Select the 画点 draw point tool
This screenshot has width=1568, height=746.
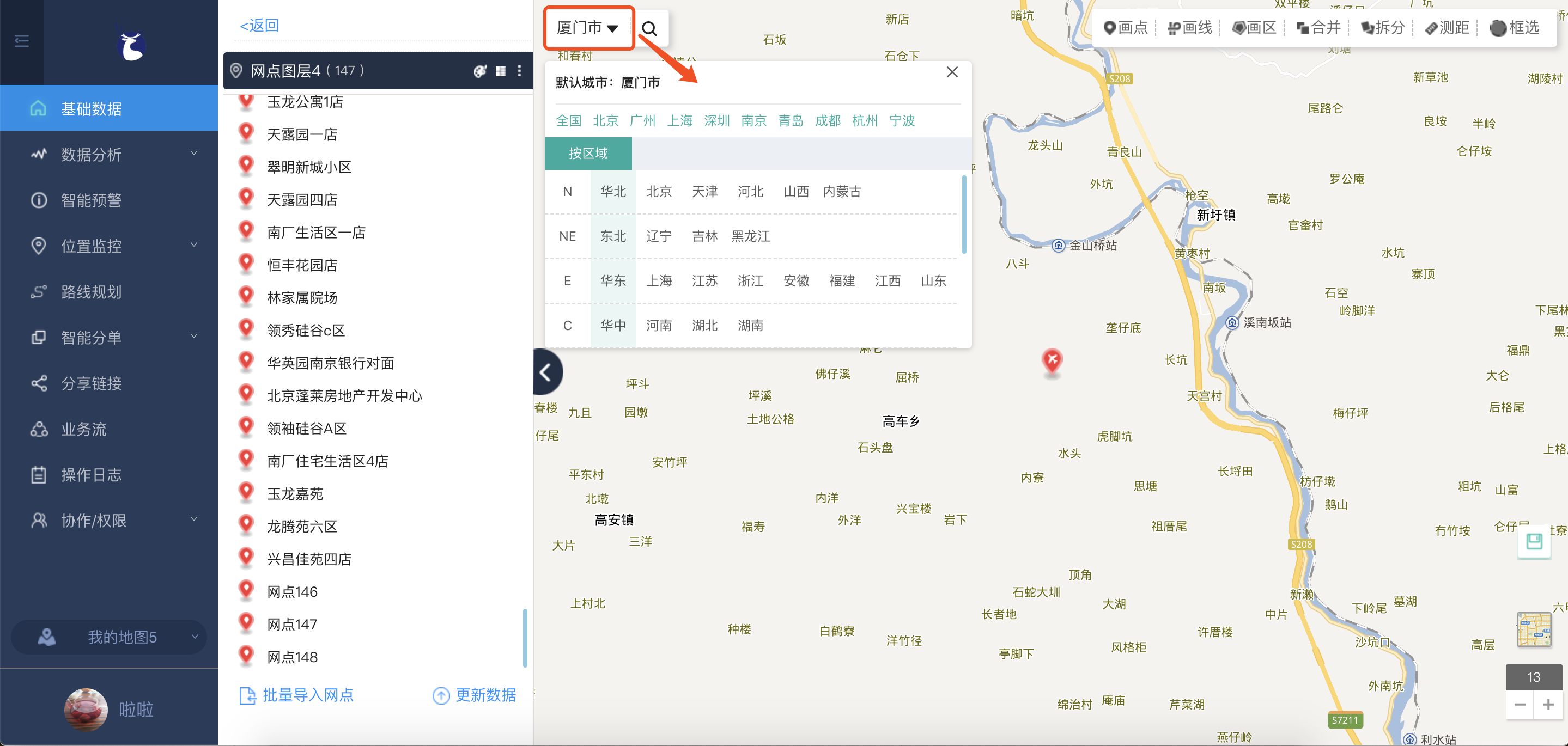pyautogui.click(x=1125, y=27)
